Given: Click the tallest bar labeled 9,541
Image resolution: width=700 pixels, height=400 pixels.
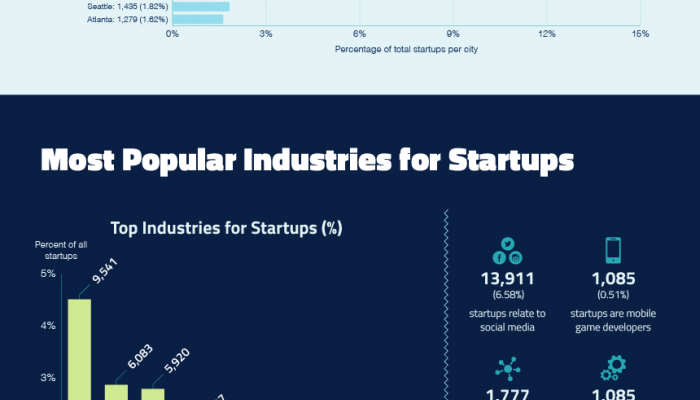Looking at the screenshot, I should [x=79, y=350].
